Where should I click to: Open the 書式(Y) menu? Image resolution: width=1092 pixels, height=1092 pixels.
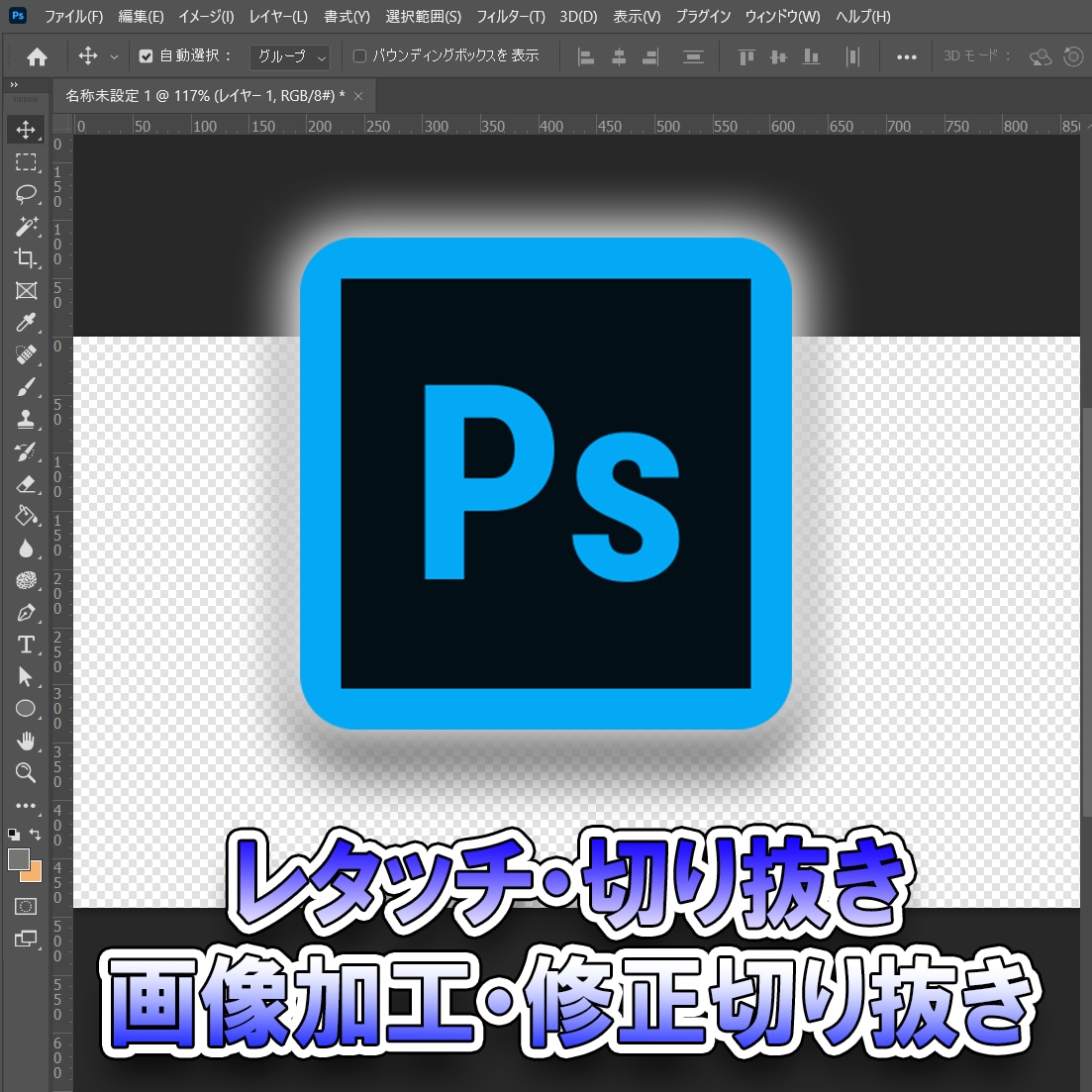[x=347, y=17]
